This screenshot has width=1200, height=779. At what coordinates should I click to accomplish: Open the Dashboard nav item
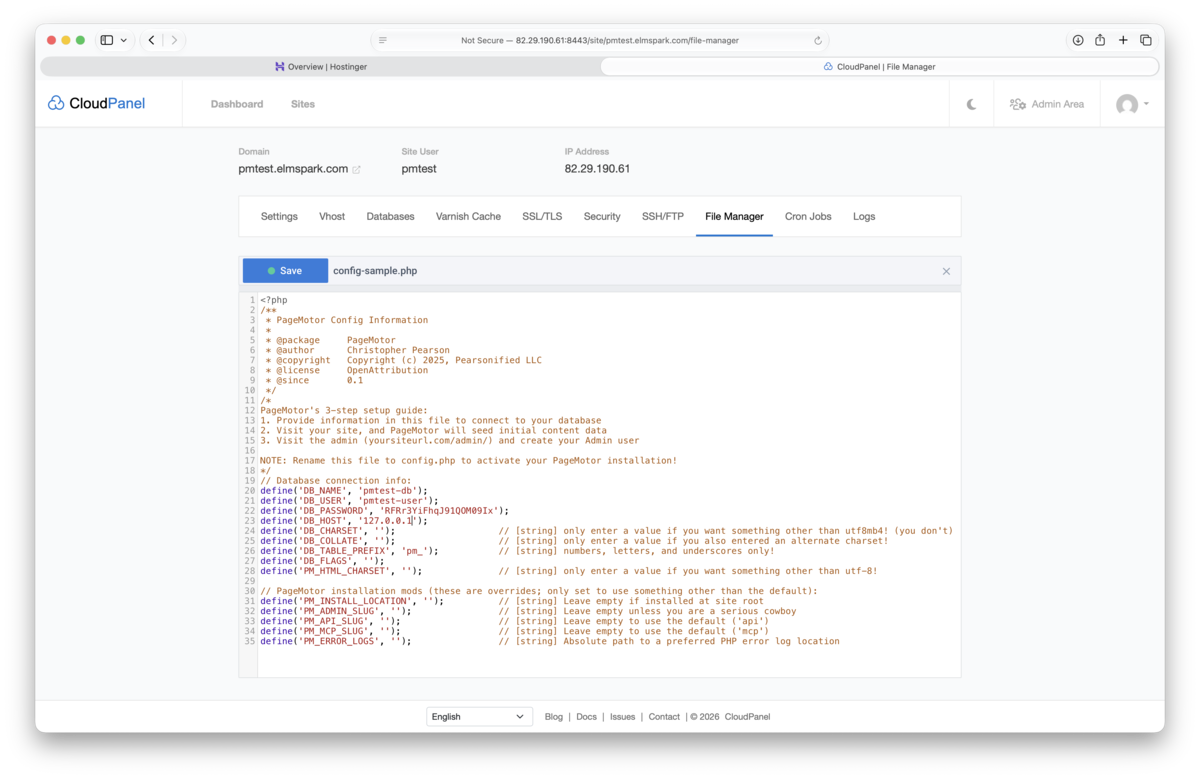(x=237, y=104)
